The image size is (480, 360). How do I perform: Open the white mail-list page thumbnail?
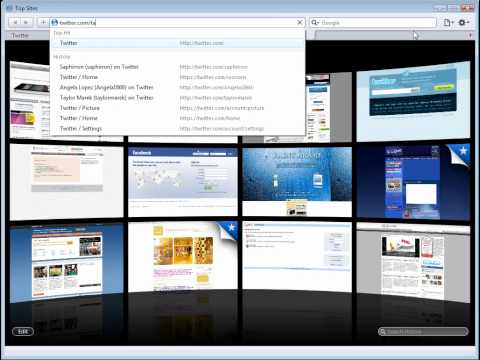(x=297, y=257)
